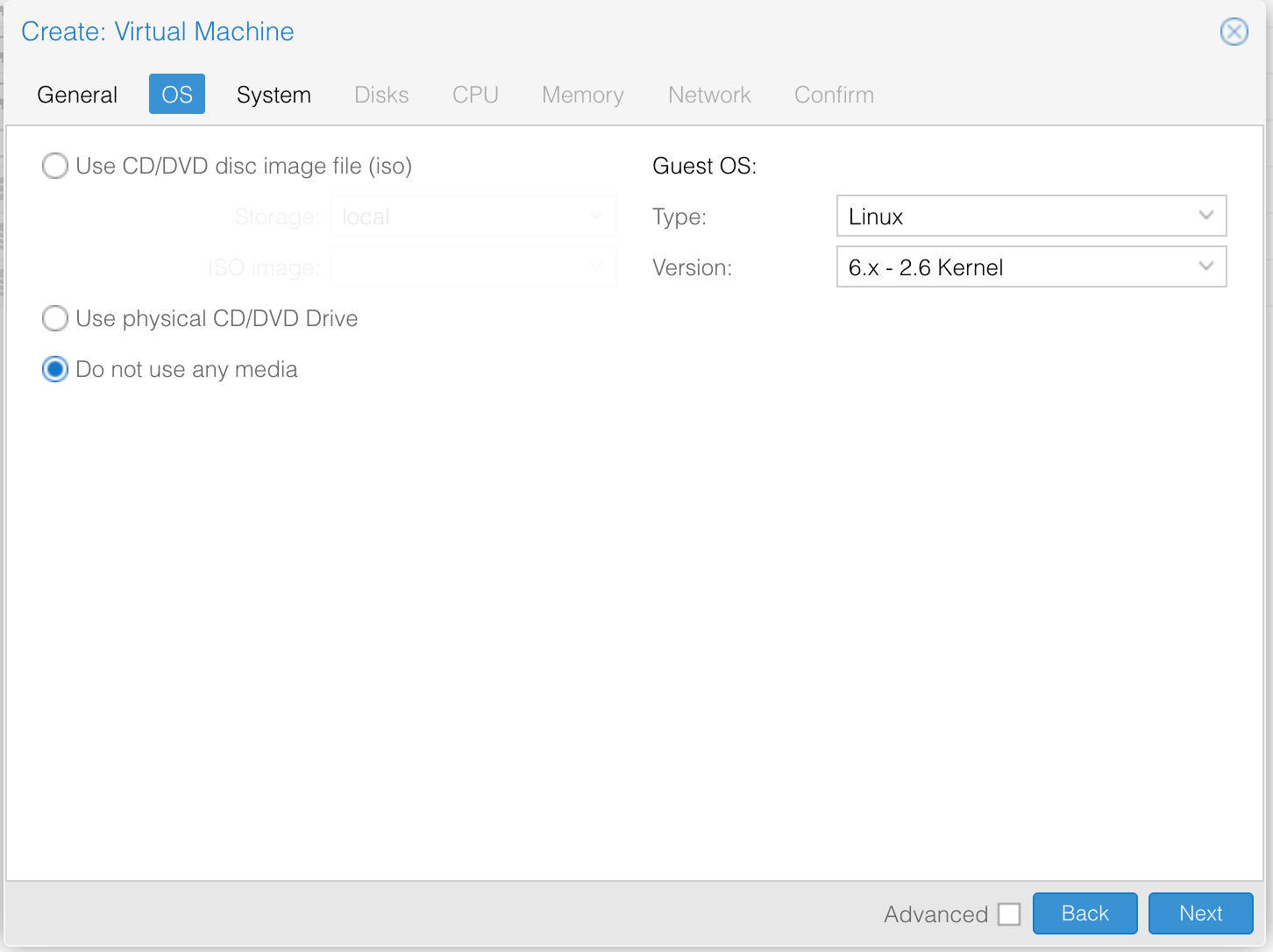Pick the Do not use any media option
The image size is (1273, 952).
55,369
